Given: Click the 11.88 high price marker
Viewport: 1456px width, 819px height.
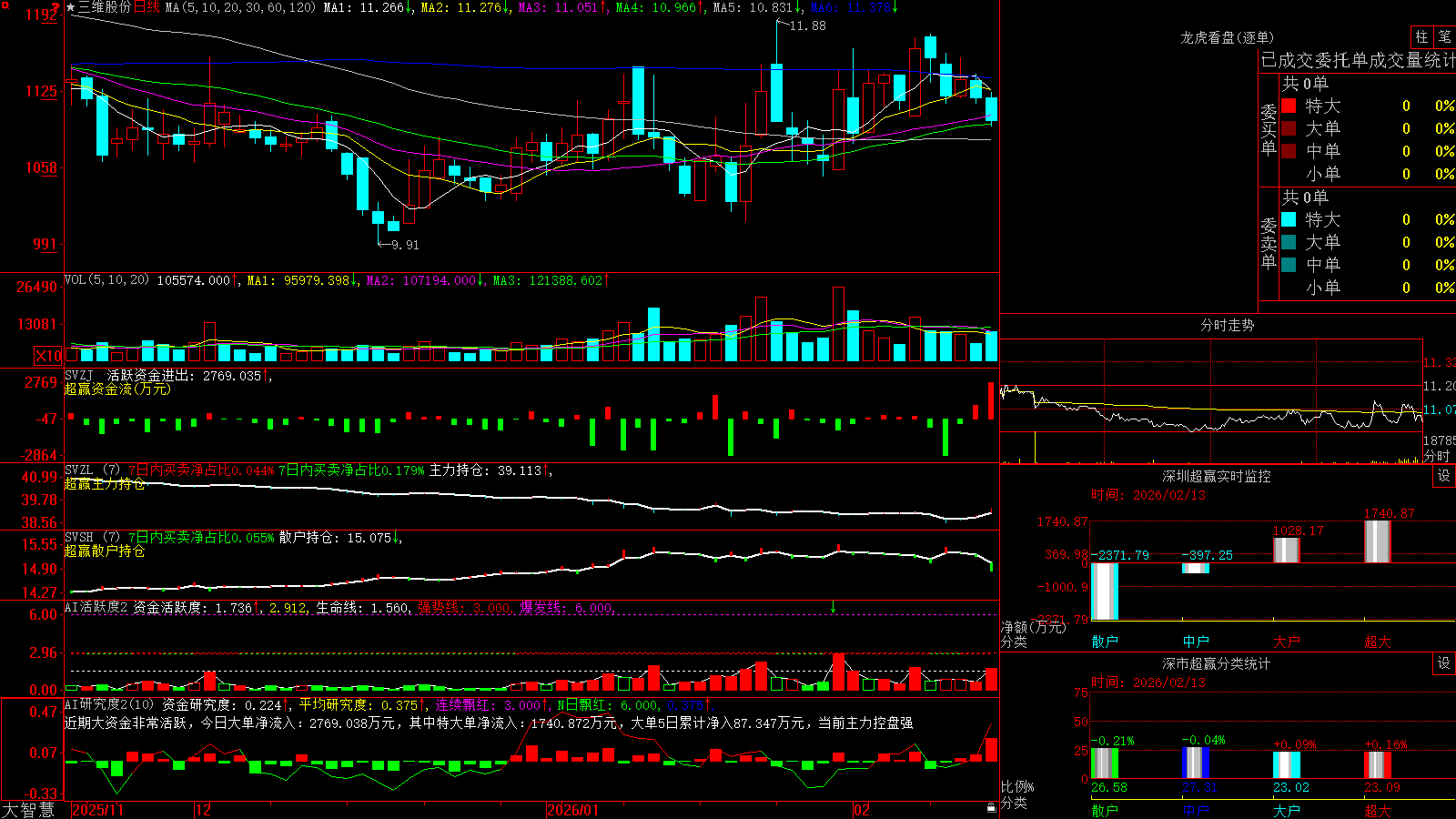Looking at the screenshot, I should pos(808,25).
